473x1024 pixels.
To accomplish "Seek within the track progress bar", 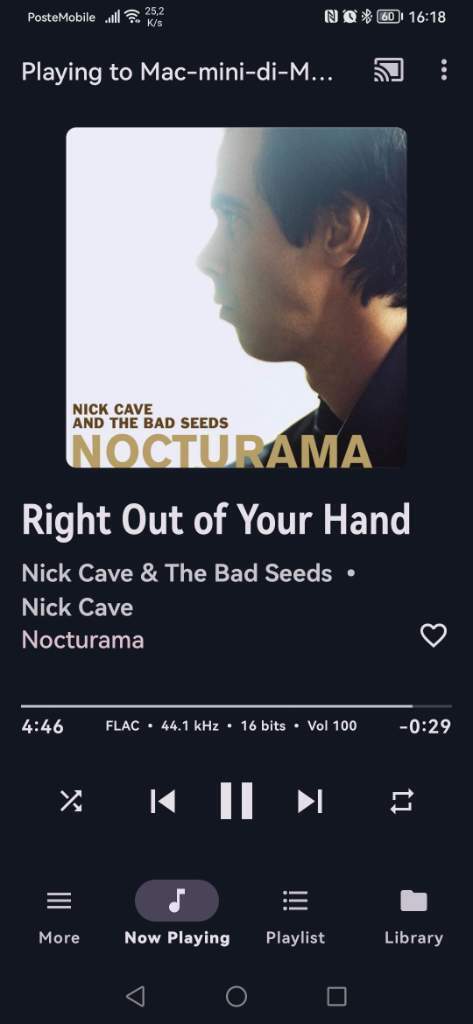I will 236,706.
